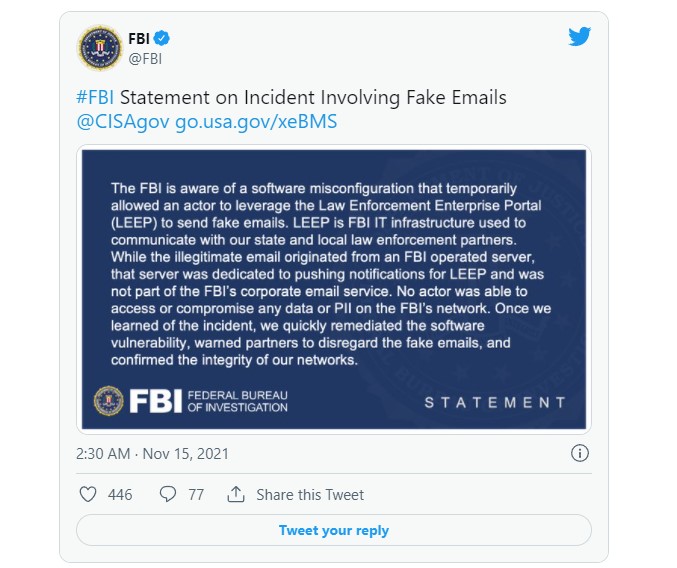677x568 pixels.
Task: Click the share arrow icon
Action: 236,494
